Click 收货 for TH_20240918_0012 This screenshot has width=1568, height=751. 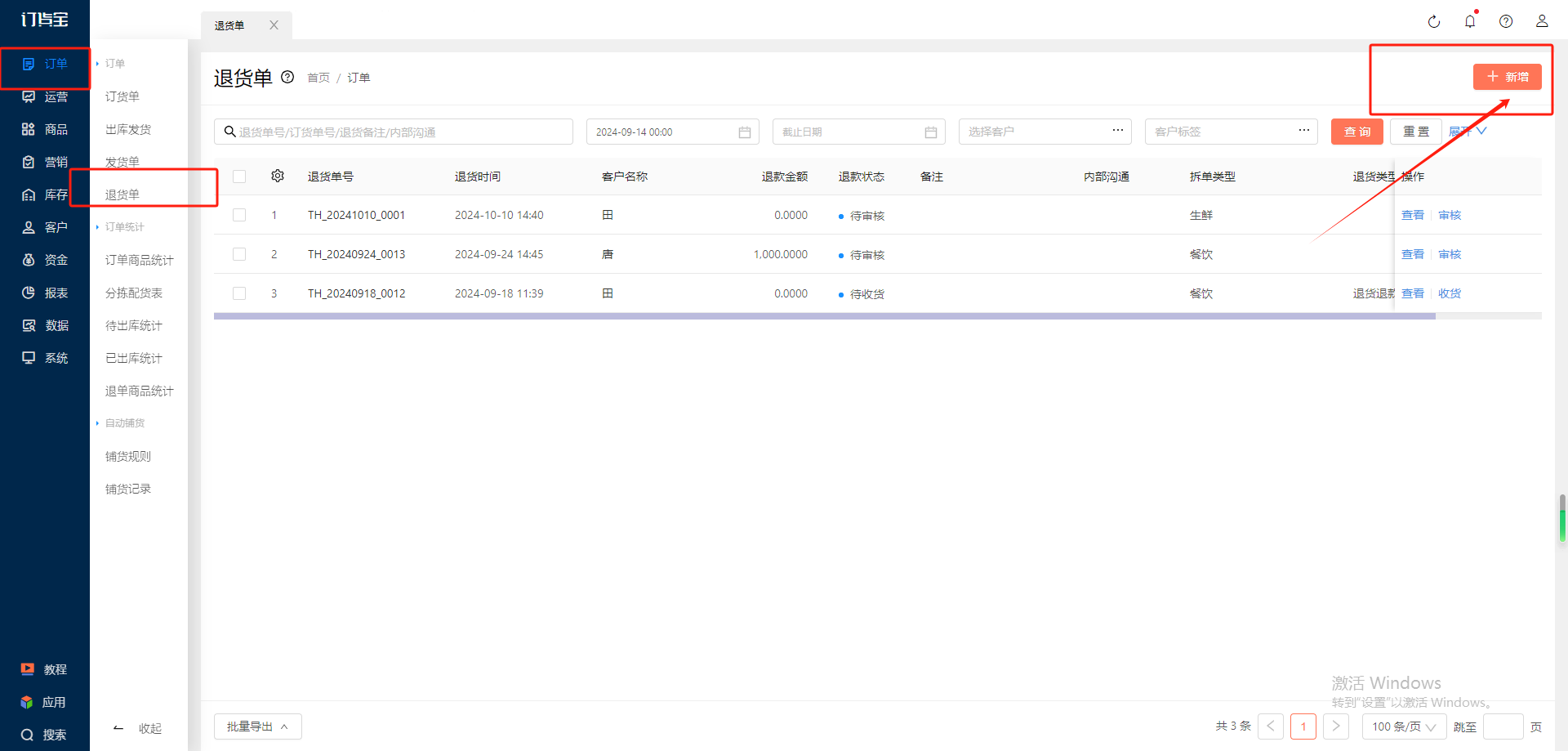pyautogui.click(x=1450, y=293)
